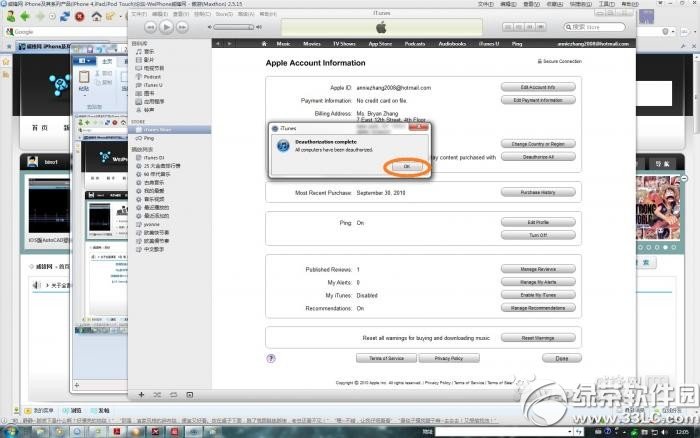Click Change Country or Region button

point(538,144)
